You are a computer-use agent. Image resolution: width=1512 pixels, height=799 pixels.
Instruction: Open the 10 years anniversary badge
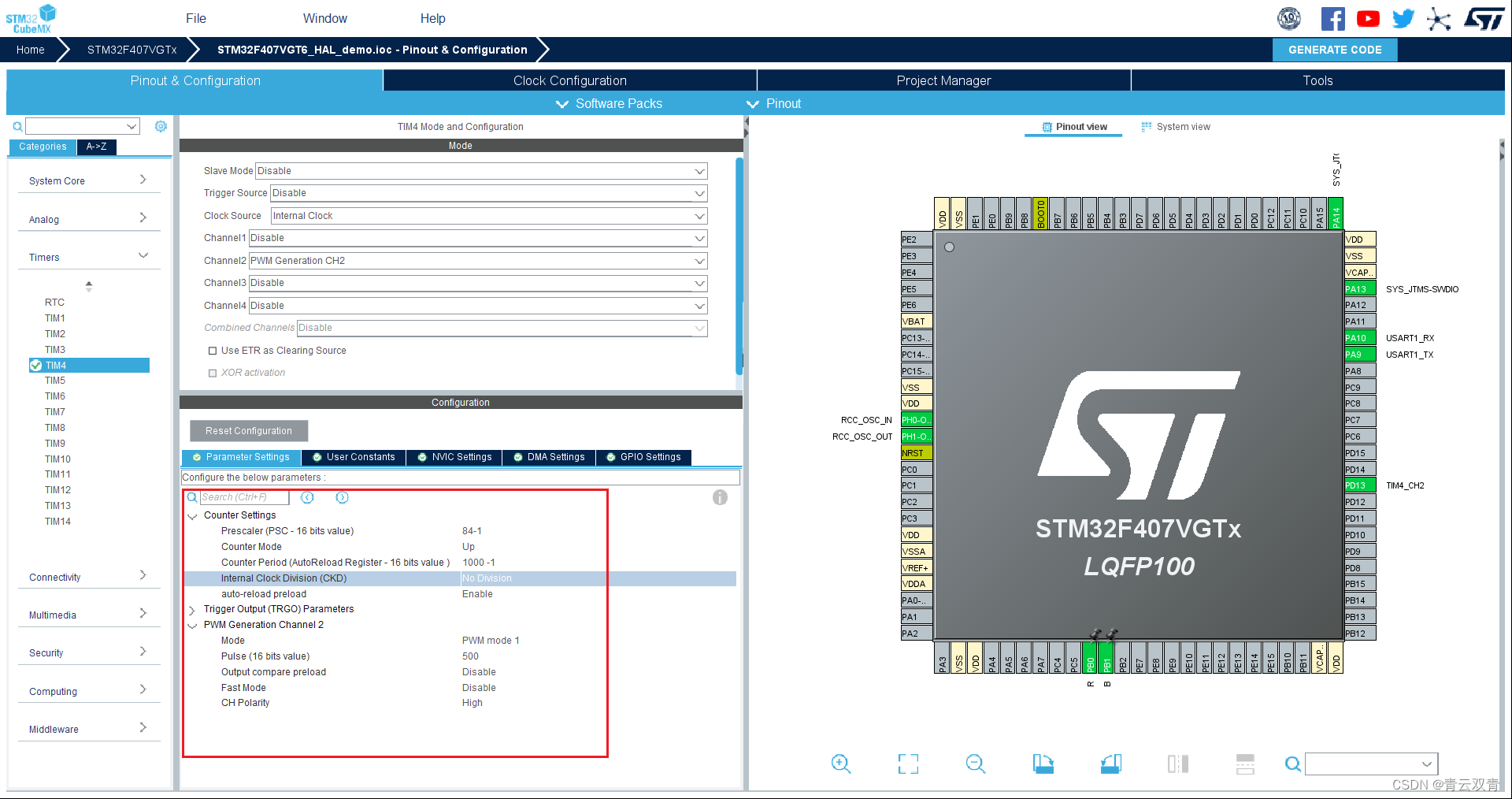[x=1289, y=18]
